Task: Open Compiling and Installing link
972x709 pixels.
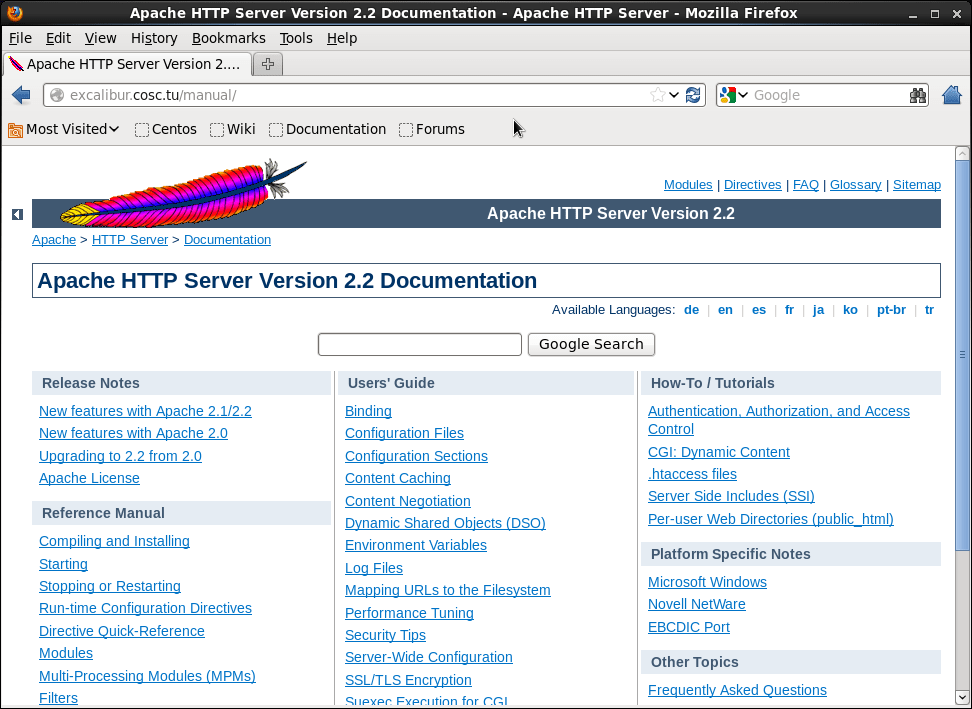Action: pyautogui.click(x=115, y=541)
